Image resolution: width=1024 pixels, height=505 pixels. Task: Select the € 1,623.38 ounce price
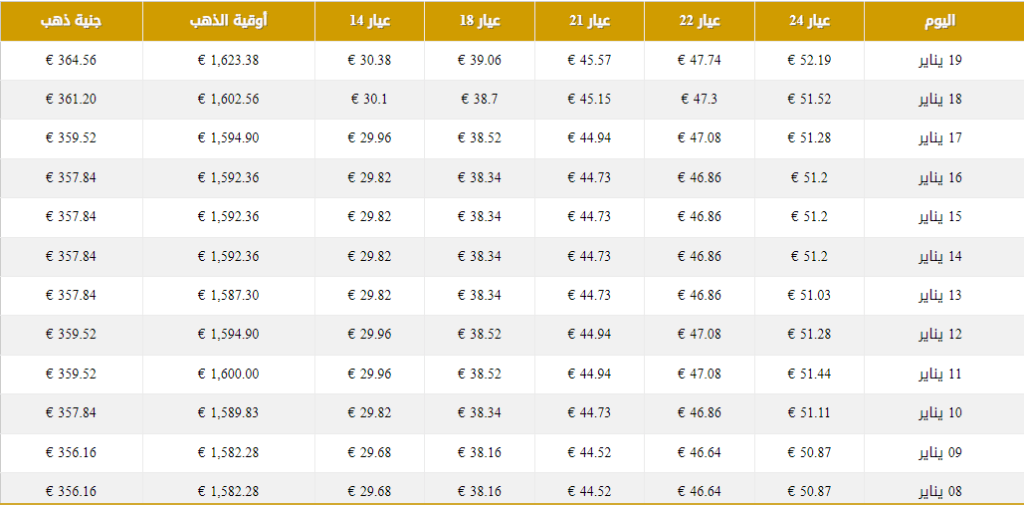(229, 60)
